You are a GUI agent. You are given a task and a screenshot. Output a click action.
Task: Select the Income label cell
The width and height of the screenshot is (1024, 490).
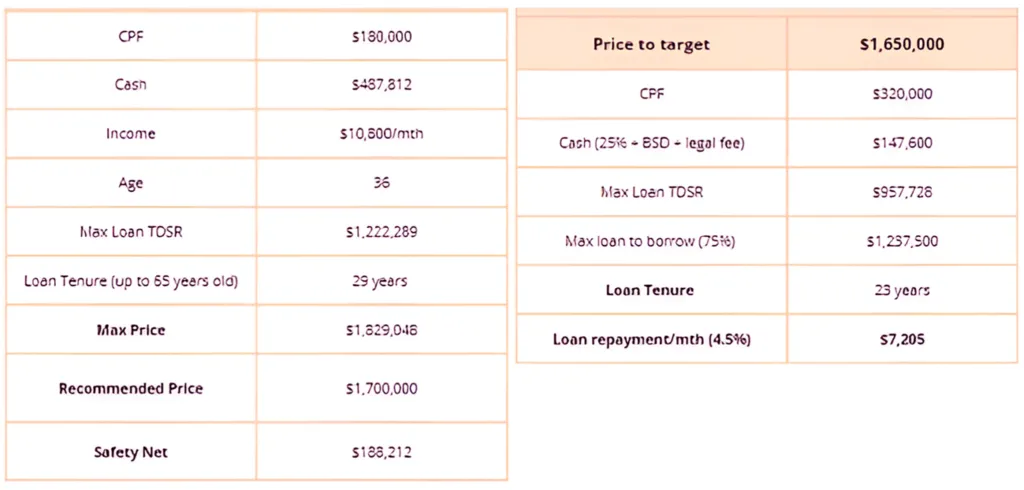[x=131, y=134]
